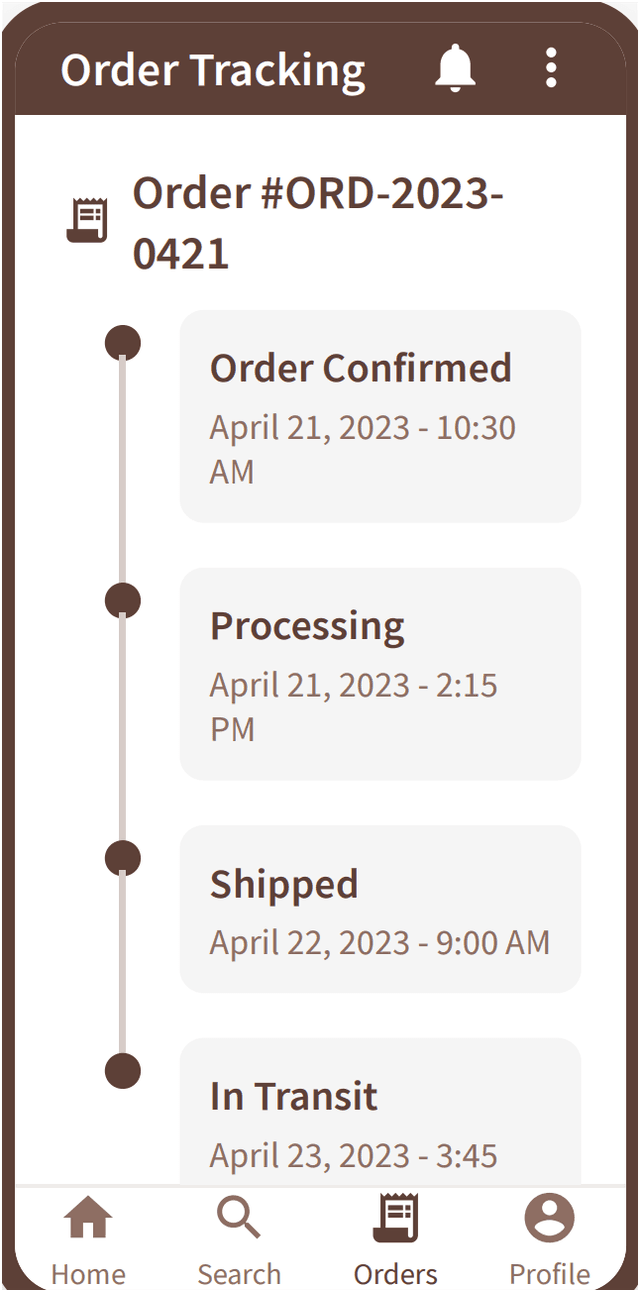
Task: Select the Order Confirmed timeline dot
Action: click(123, 343)
